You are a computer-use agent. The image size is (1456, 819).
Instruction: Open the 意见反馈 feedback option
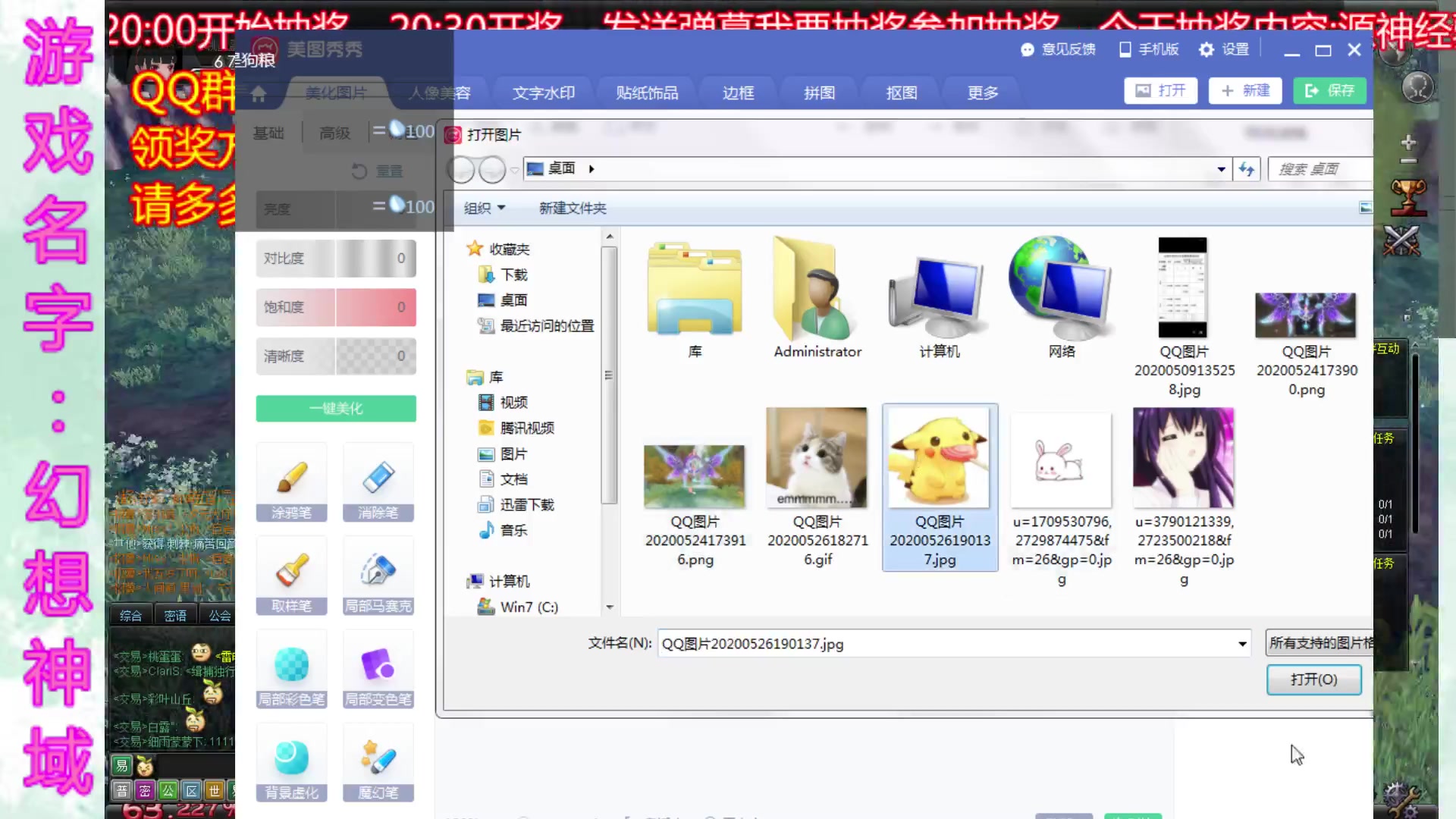pyautogui.click(x=1058, y=49)
